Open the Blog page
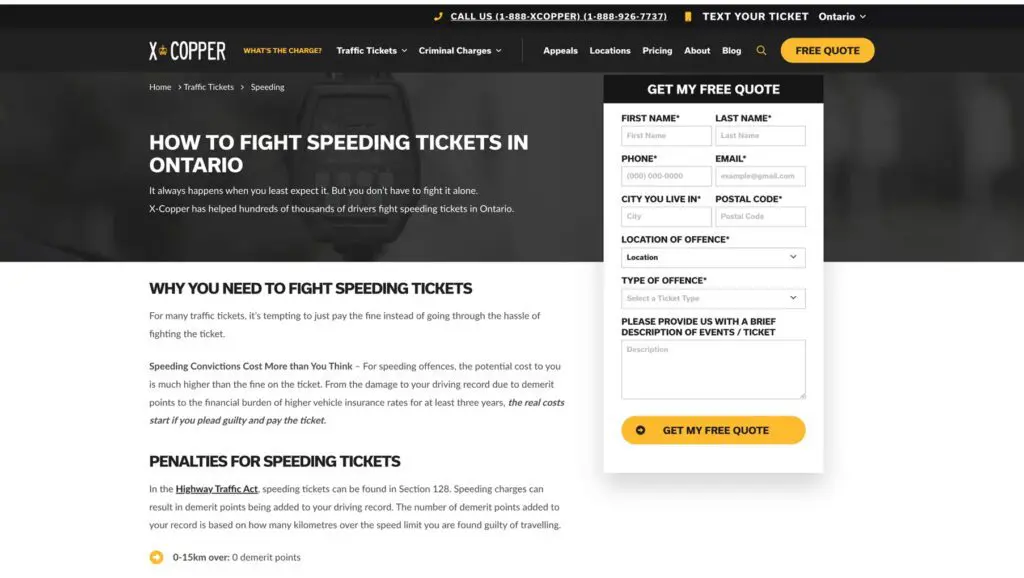 pos(732,51)
